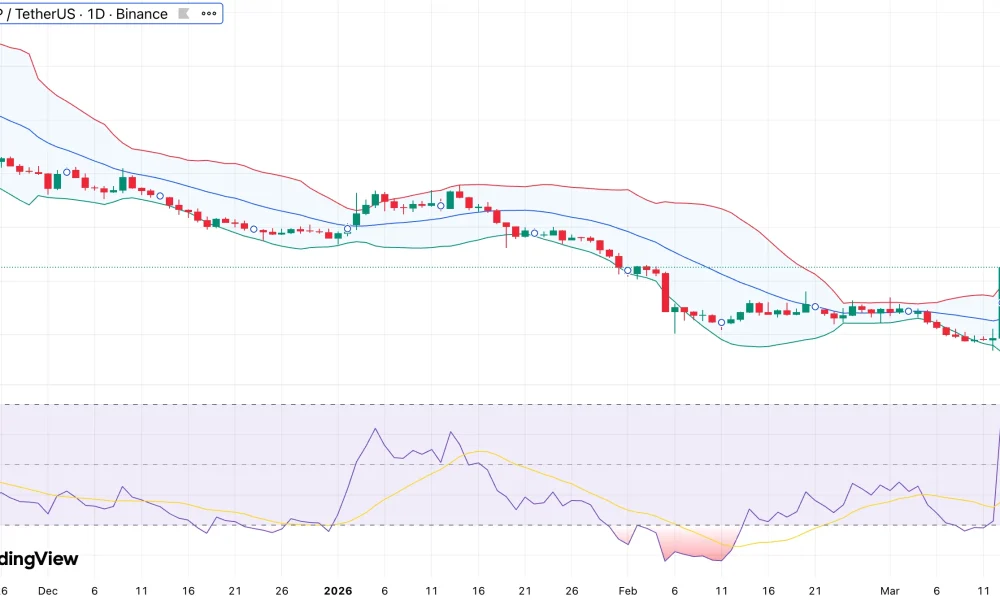Click the flag icon in the chart legend
The image size is (1000, 600).
click(183, 14)
